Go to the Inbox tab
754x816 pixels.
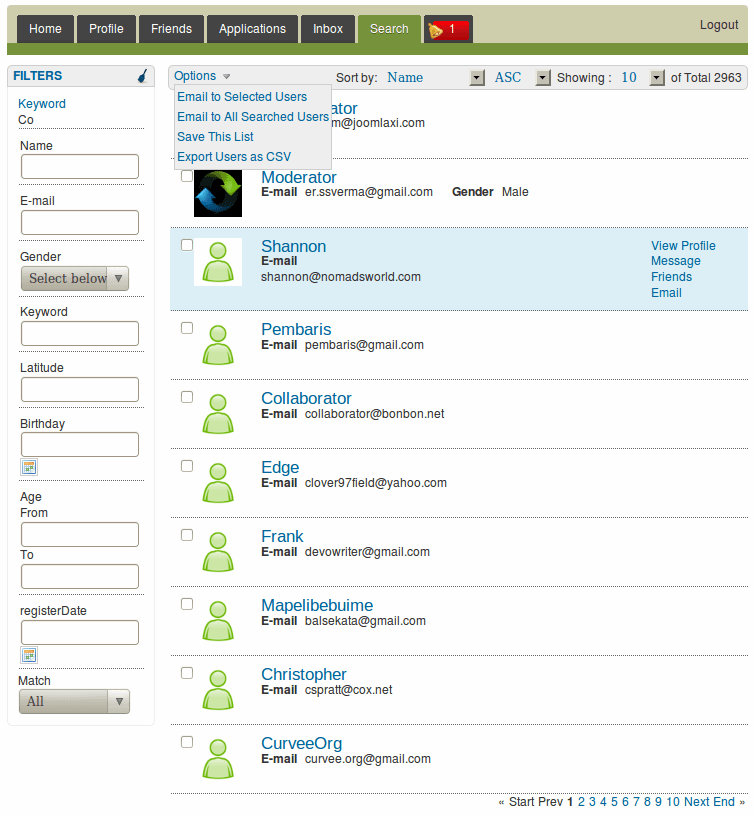coord(328,29)
